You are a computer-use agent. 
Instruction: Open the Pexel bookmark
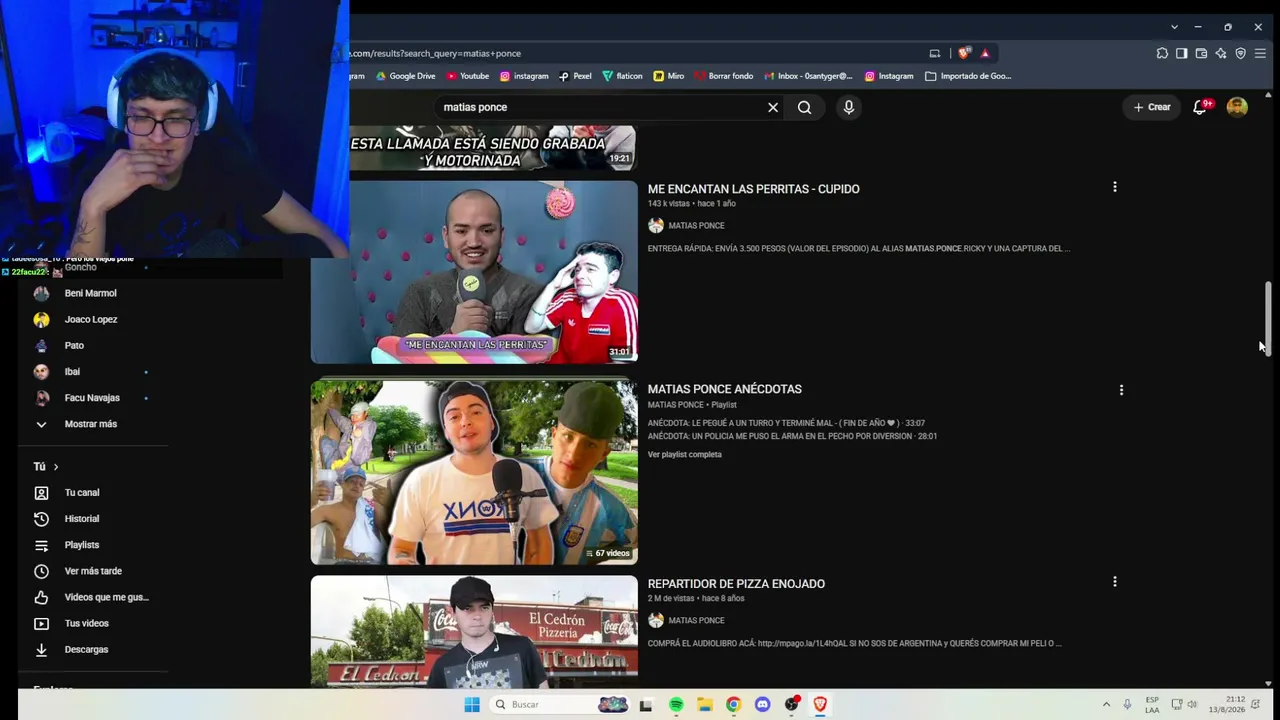[x=575, y=76]
